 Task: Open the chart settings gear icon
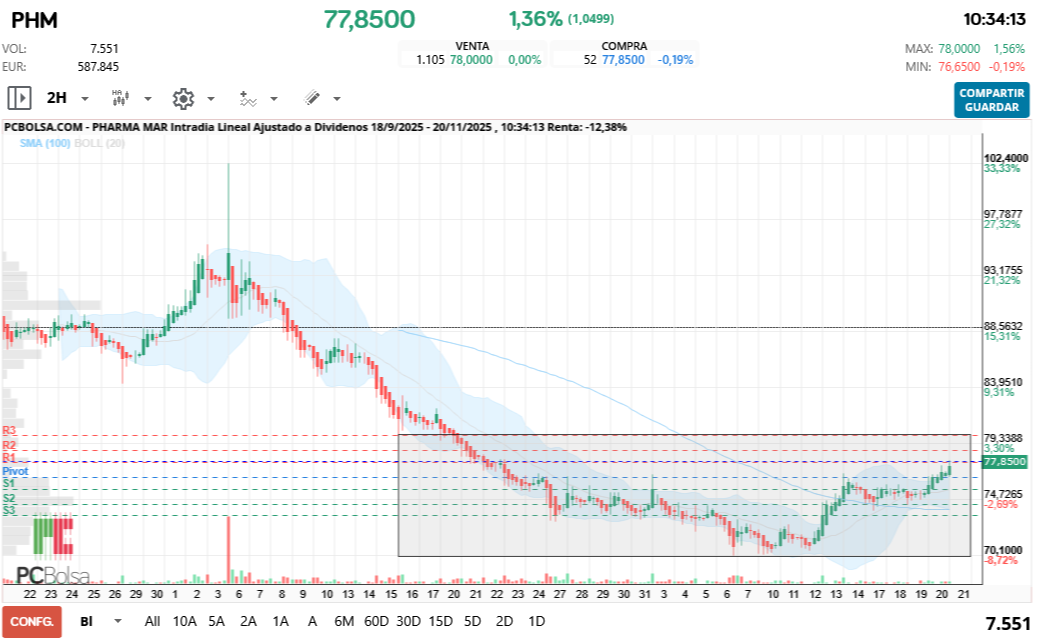click(182, 98)
